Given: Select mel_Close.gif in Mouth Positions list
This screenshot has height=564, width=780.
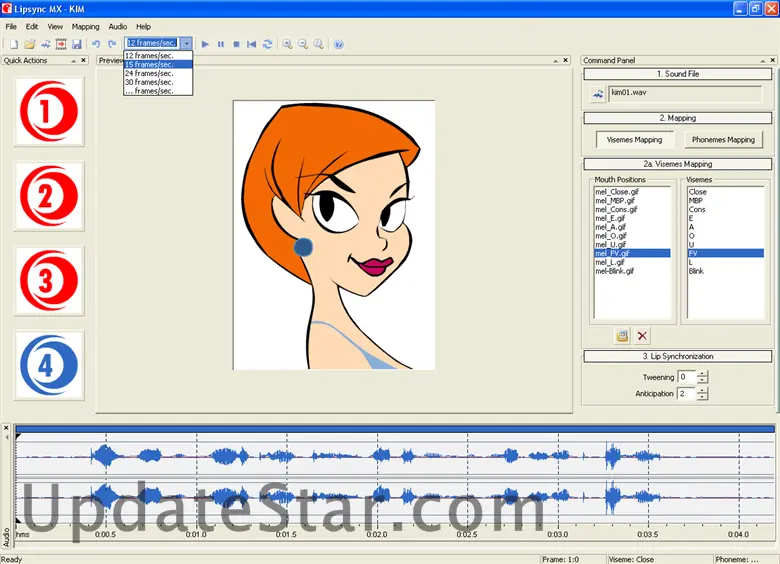Looking at the screenshot, I should pos(617,192).
